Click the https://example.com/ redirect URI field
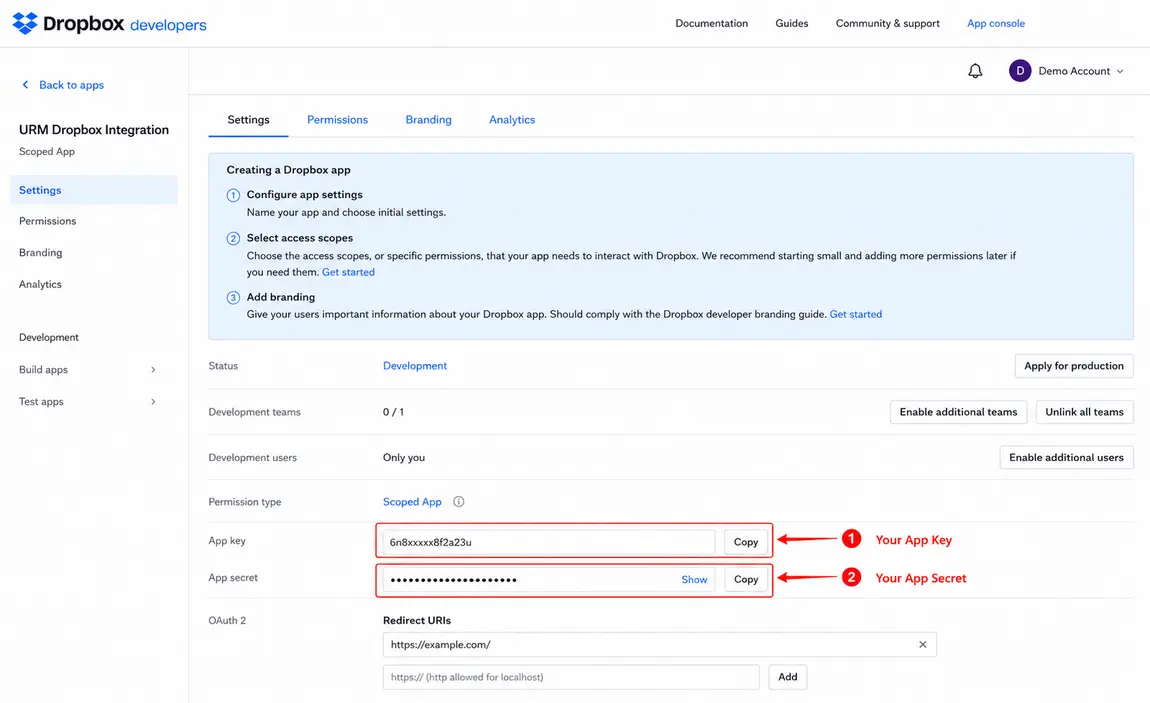Screen dimensions: 1150x703 [659, 645]
